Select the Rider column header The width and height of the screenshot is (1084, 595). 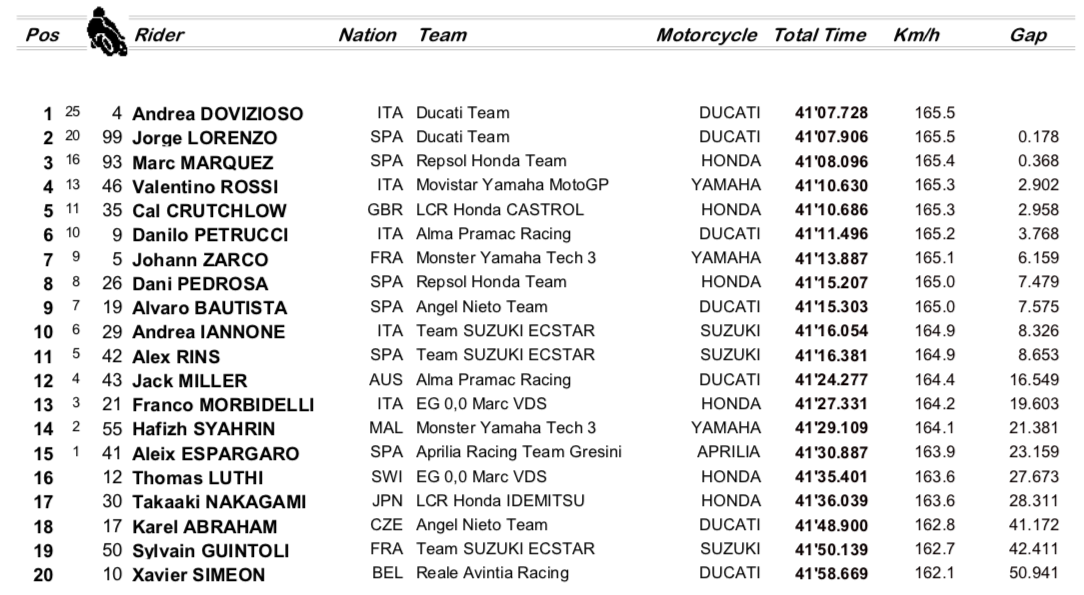tap(160, 35)
